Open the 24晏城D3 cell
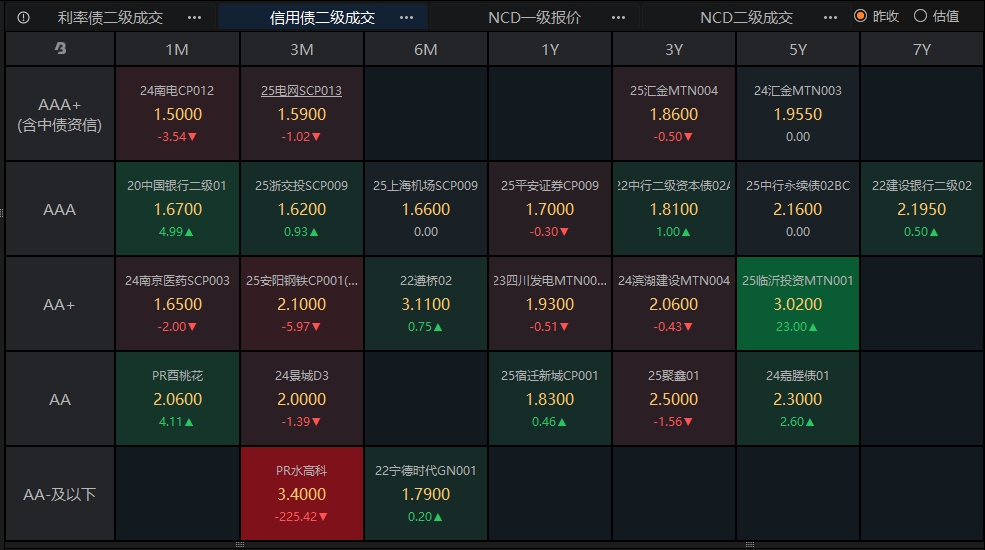The width and height of the screenshot is (985, 550). tap(302, 399)
